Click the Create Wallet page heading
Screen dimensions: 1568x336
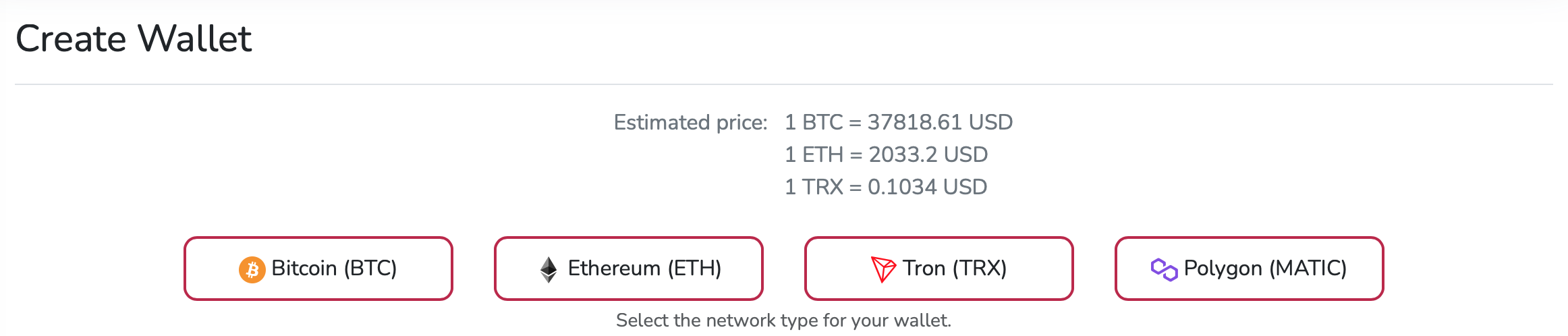(134, 38)
